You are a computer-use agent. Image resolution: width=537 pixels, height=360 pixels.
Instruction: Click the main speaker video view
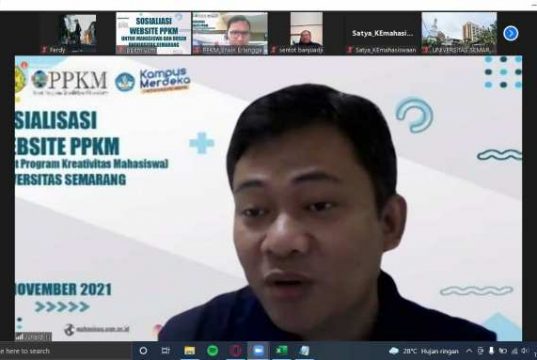coord(268,198)
